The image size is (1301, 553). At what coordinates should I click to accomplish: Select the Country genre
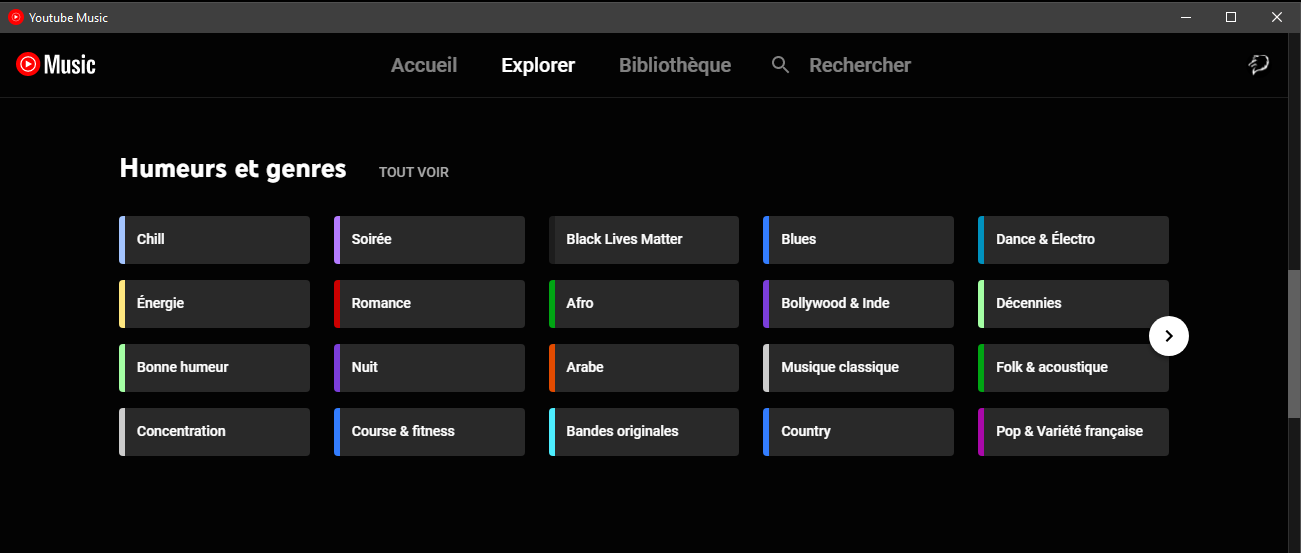point(858,432)
